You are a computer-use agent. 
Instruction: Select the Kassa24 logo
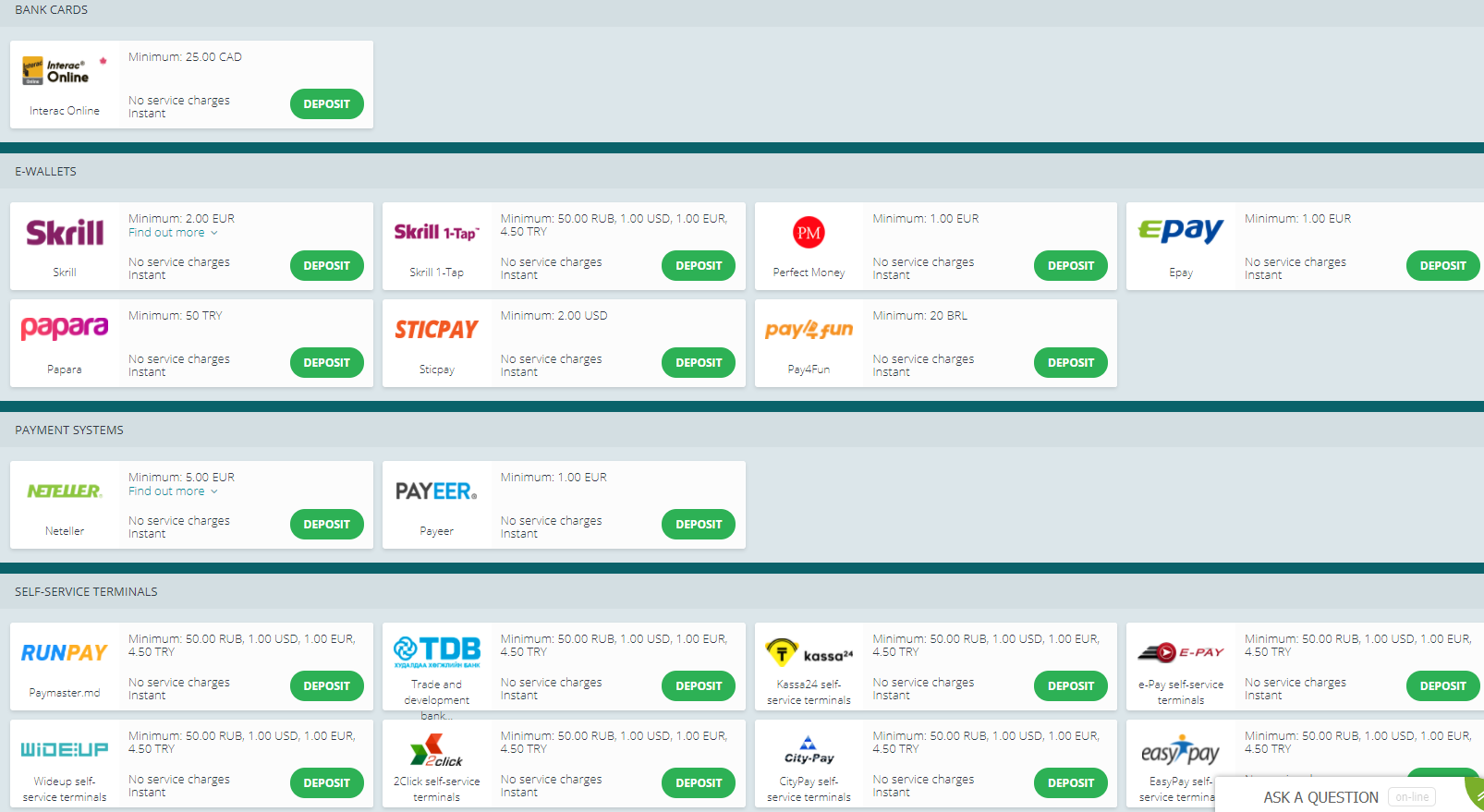809,652
